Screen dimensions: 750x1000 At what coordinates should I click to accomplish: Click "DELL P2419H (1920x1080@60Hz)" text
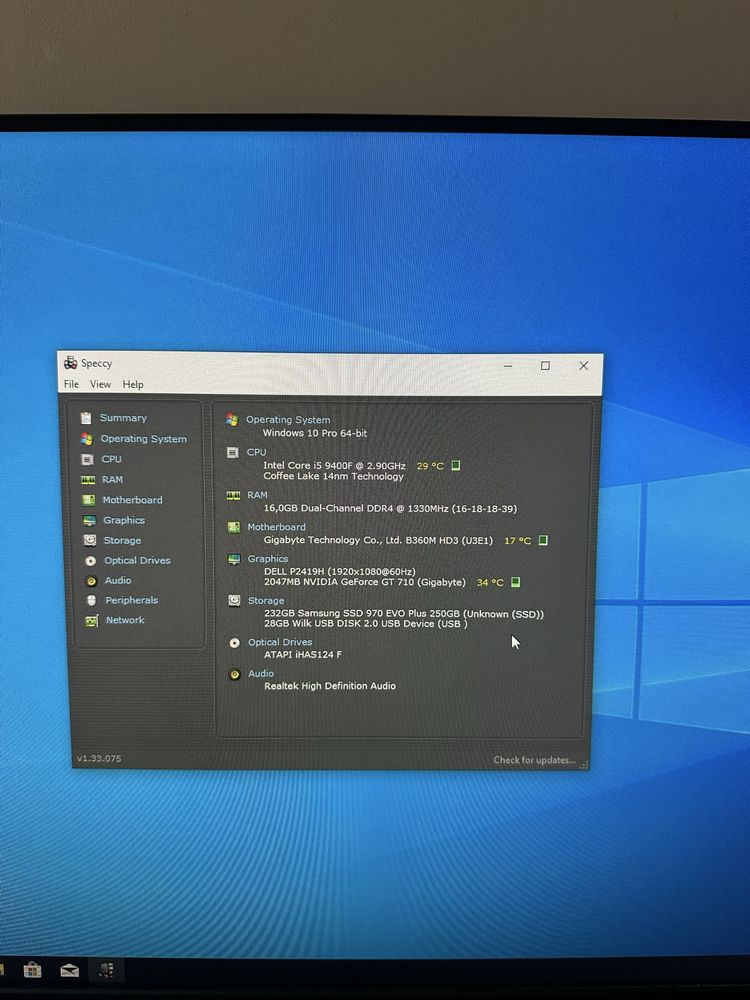click(x=339, y=571)
